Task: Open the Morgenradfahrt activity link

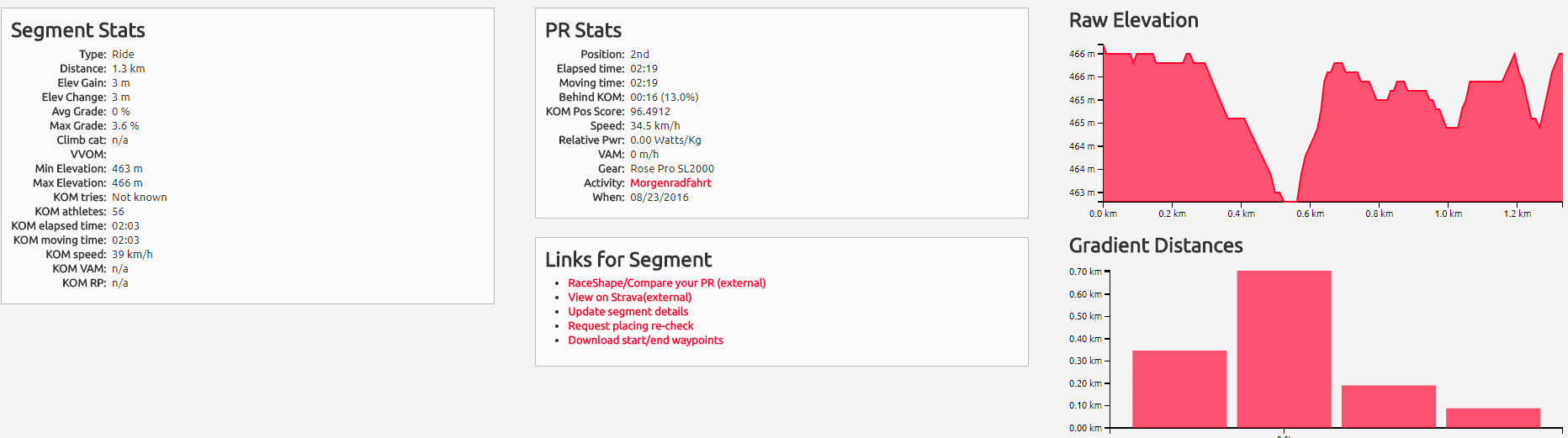Action: click(670, 183)
